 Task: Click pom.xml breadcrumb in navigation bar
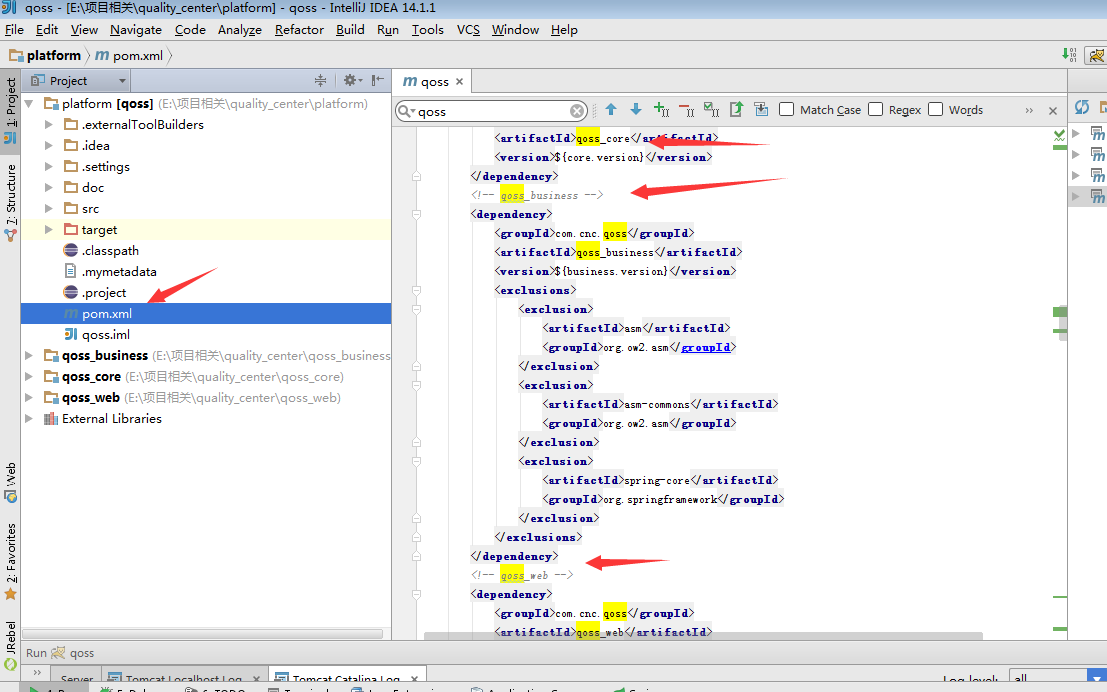point(129,55)
